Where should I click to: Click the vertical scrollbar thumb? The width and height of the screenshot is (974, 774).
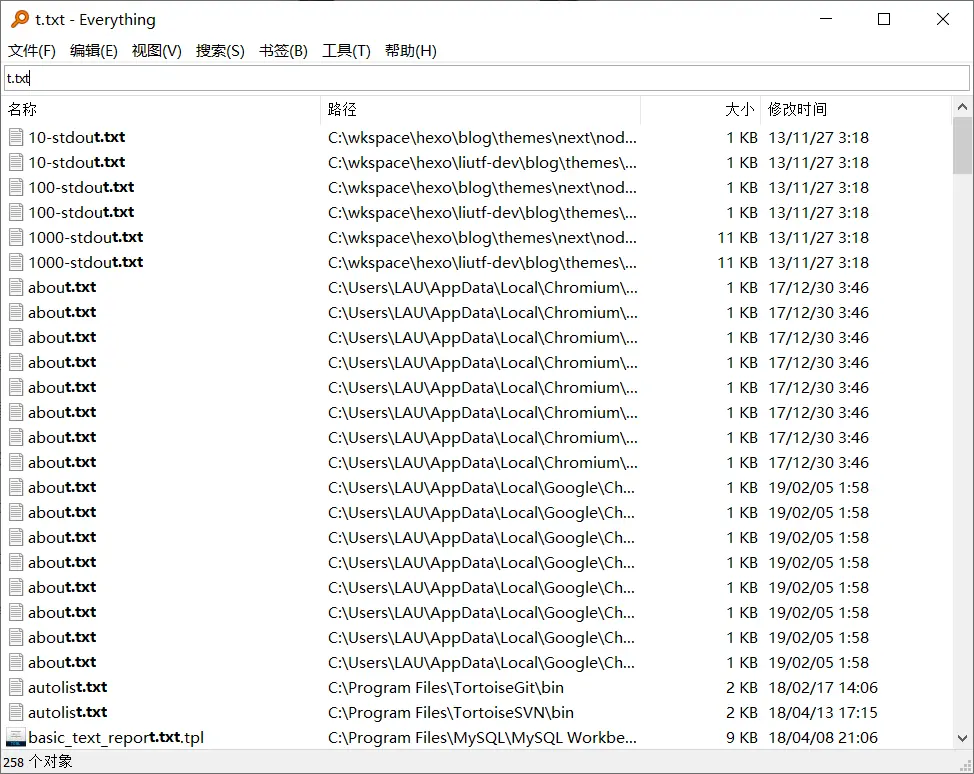pyautogui.click(x=962, y=145)
